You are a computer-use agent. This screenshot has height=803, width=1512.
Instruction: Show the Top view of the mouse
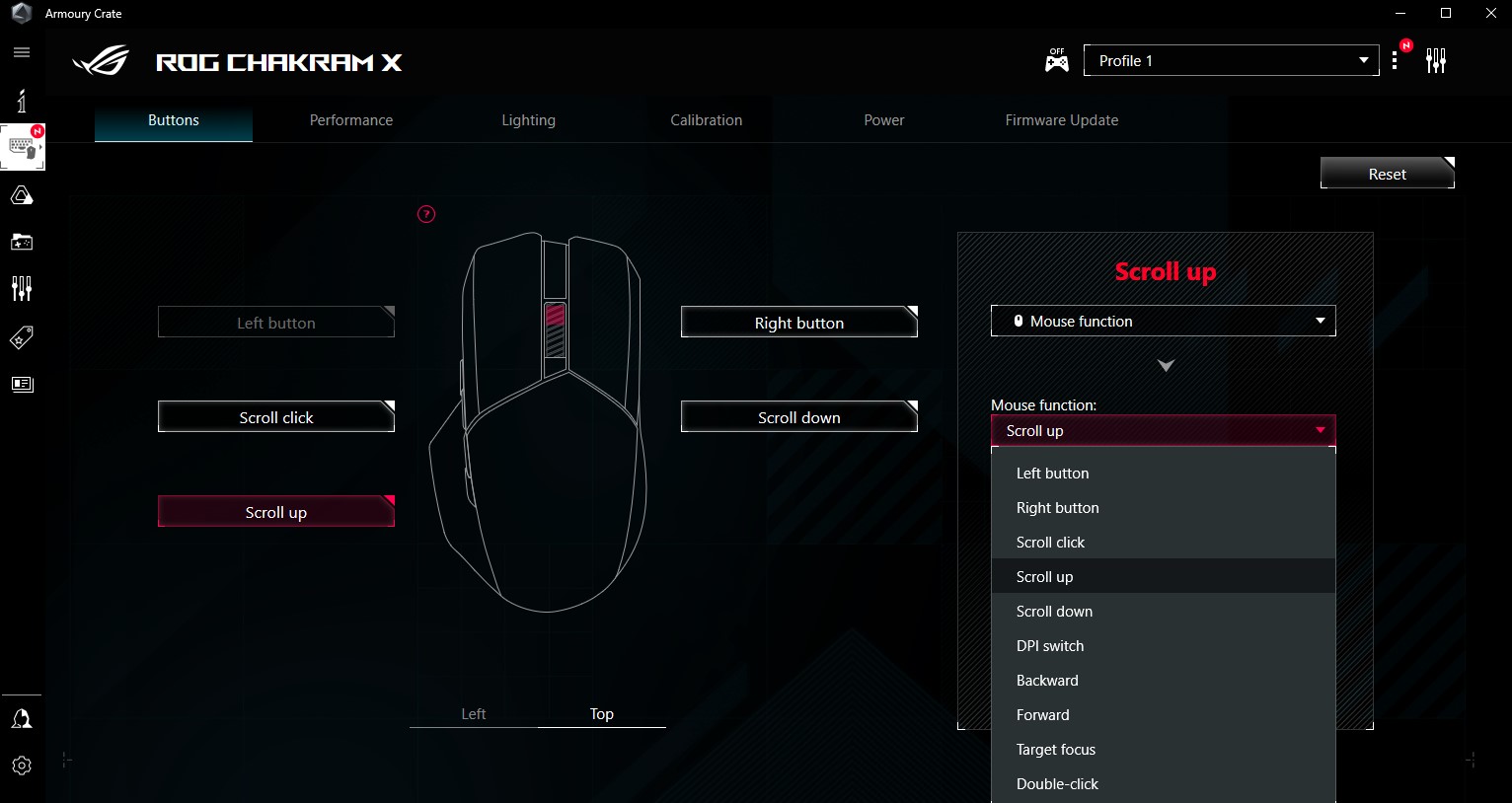click(x=602, y=713)
